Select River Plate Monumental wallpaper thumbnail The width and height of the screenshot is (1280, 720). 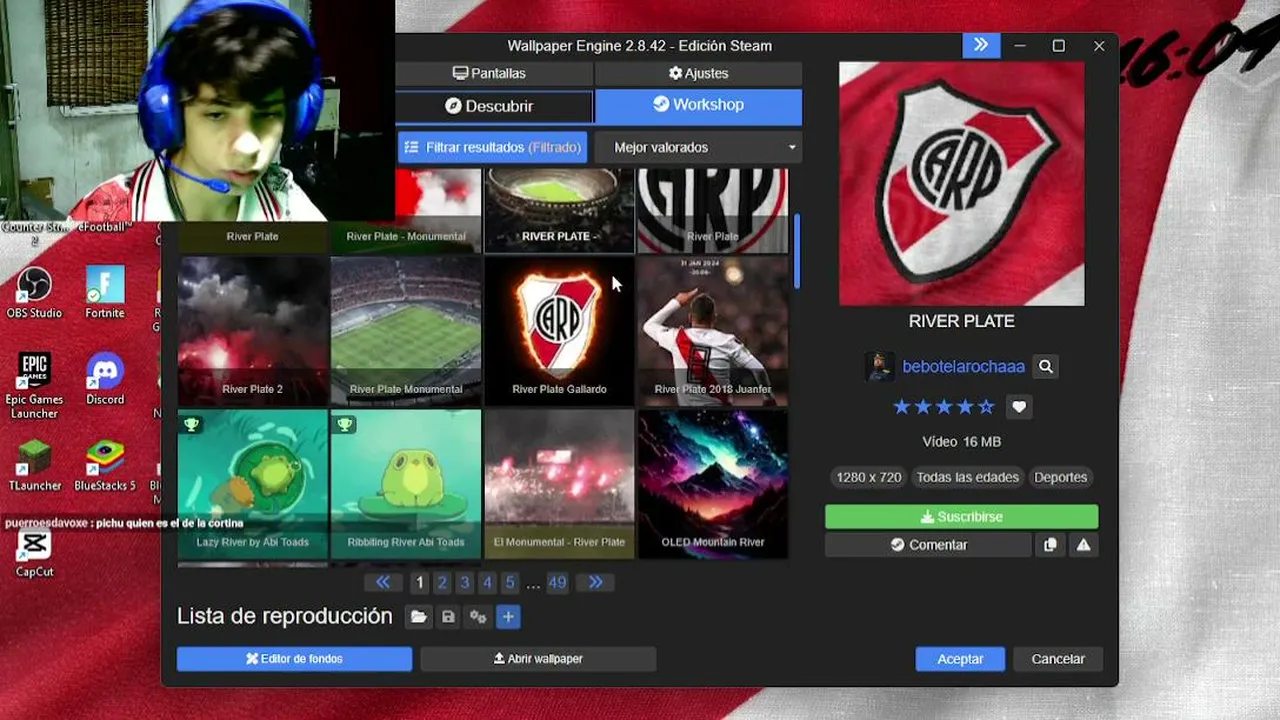click(406, 331)
